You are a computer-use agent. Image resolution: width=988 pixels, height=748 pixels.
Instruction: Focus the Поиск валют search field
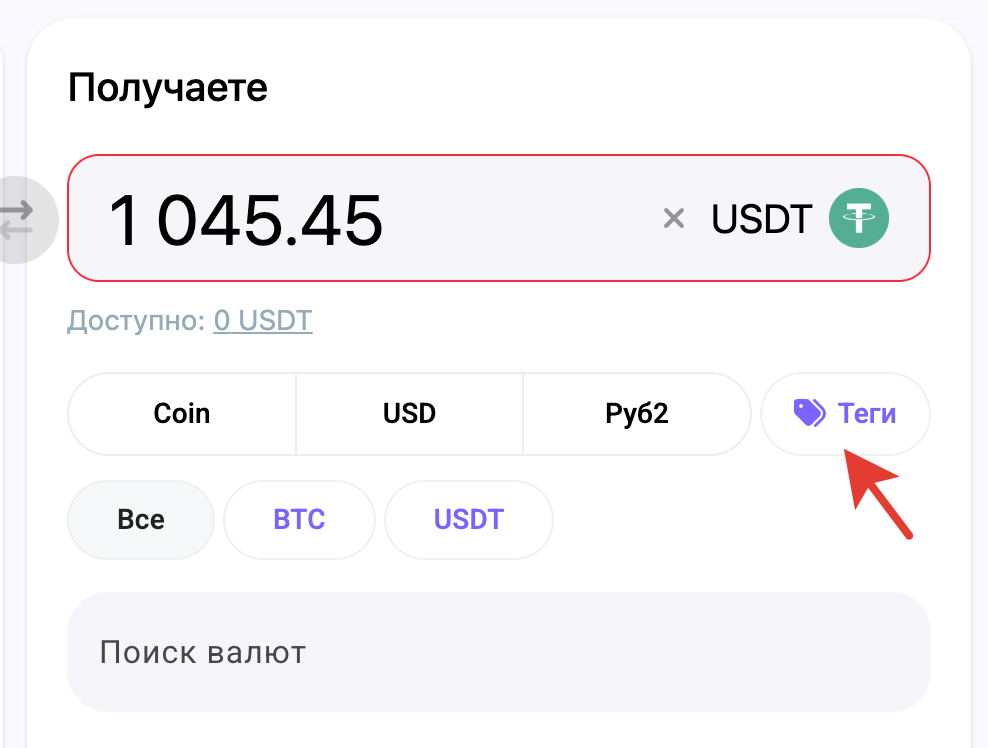point(498,652)
